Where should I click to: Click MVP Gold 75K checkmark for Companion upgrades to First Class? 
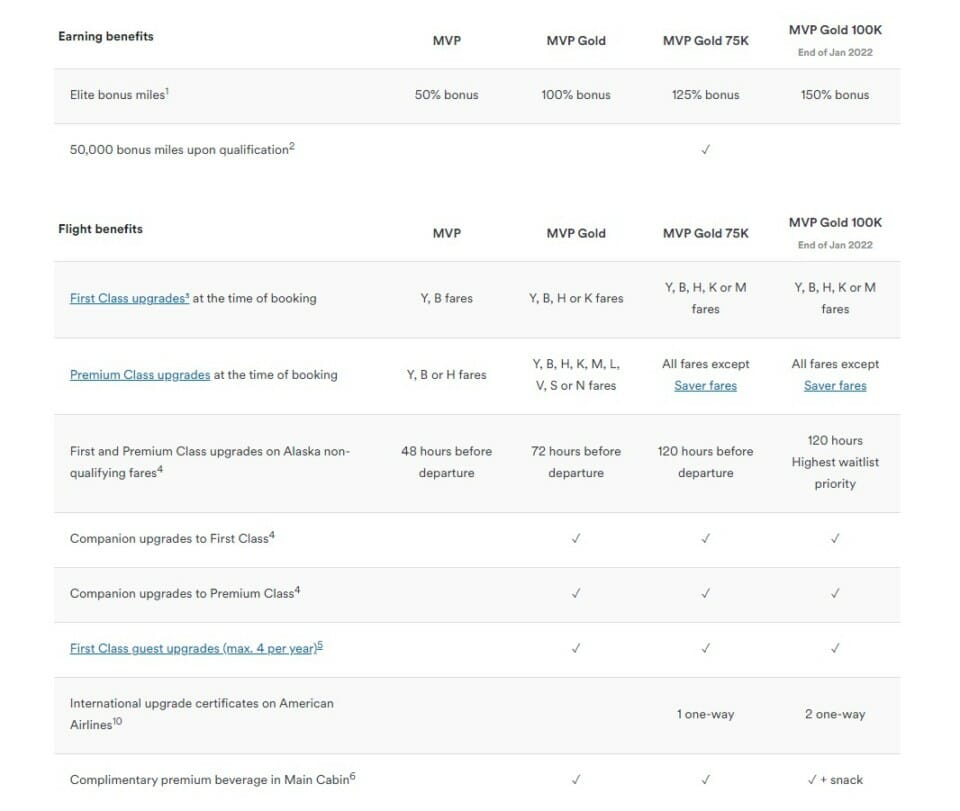click(x=705, y=539)
